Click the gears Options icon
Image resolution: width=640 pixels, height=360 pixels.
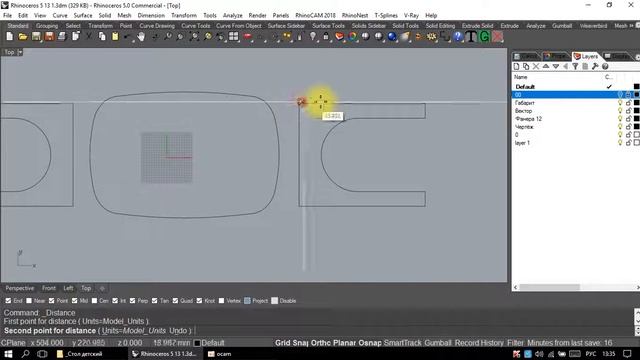(x=431, y=37)
